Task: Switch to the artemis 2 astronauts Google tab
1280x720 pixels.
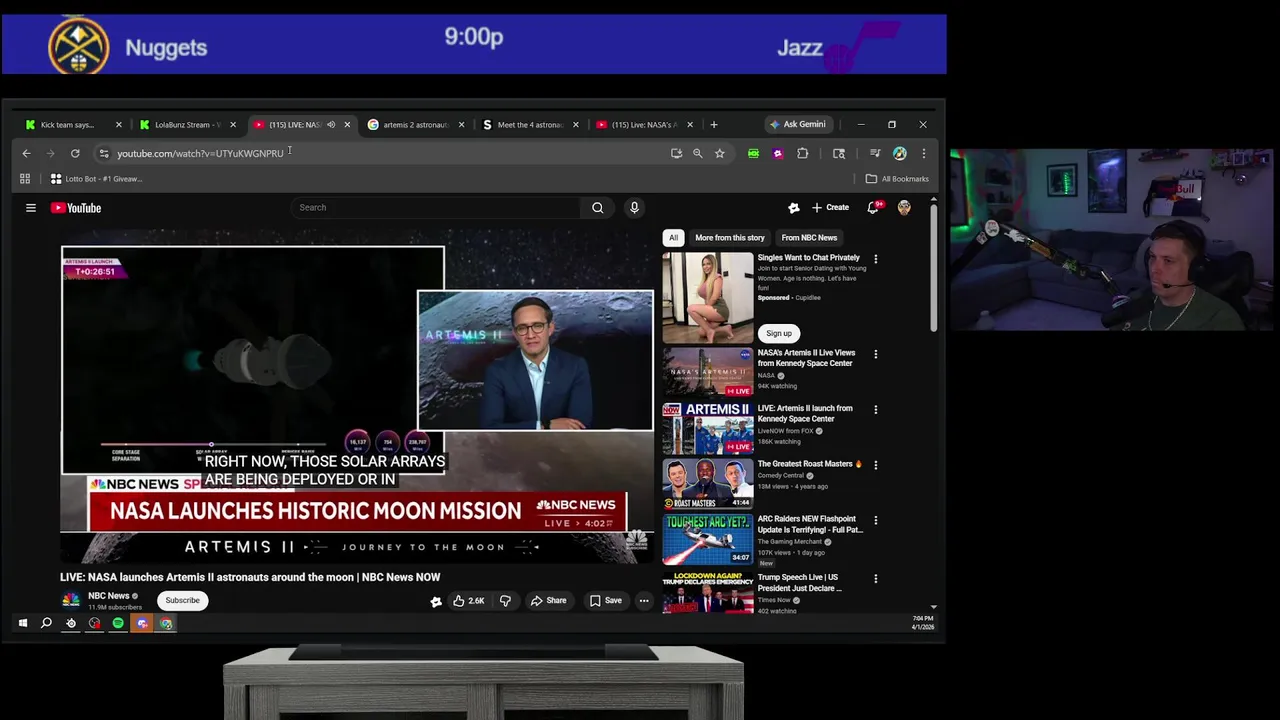Action: click(x=414, y=125)
